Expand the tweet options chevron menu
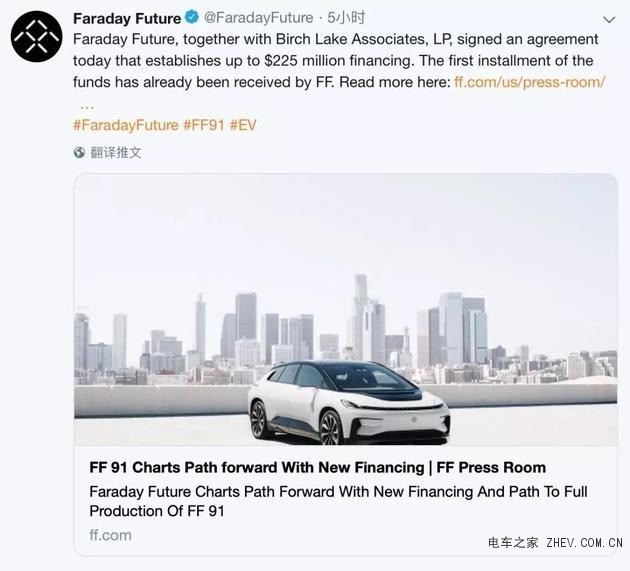The height and width of the screenshot is (571, 630). (609, 20)
